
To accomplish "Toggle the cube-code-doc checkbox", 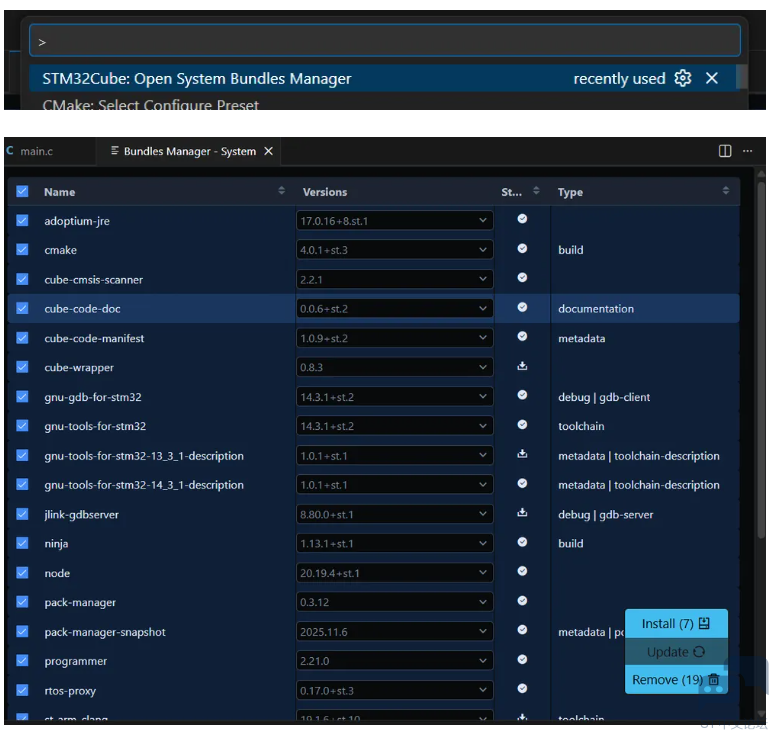I will coord(22,308).
